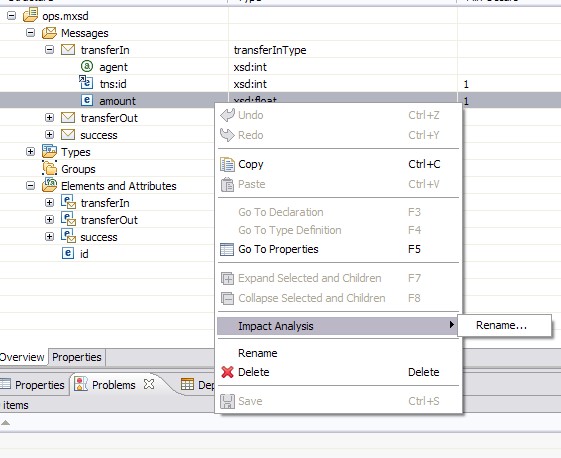Click the amount element icon
Viewport: 561px width, 458px height.
[x=87, y=100]
